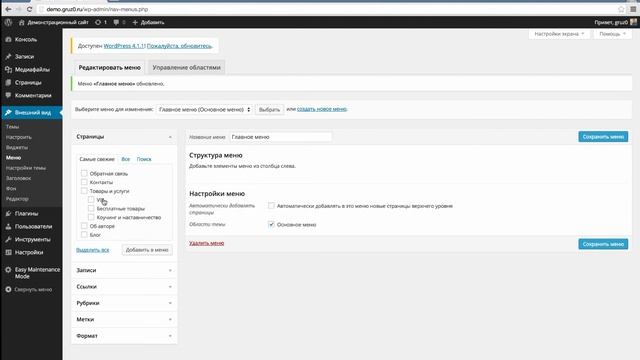Open Медиафайлы media icon
Screen dimensions: 640x360
(8, 70)
